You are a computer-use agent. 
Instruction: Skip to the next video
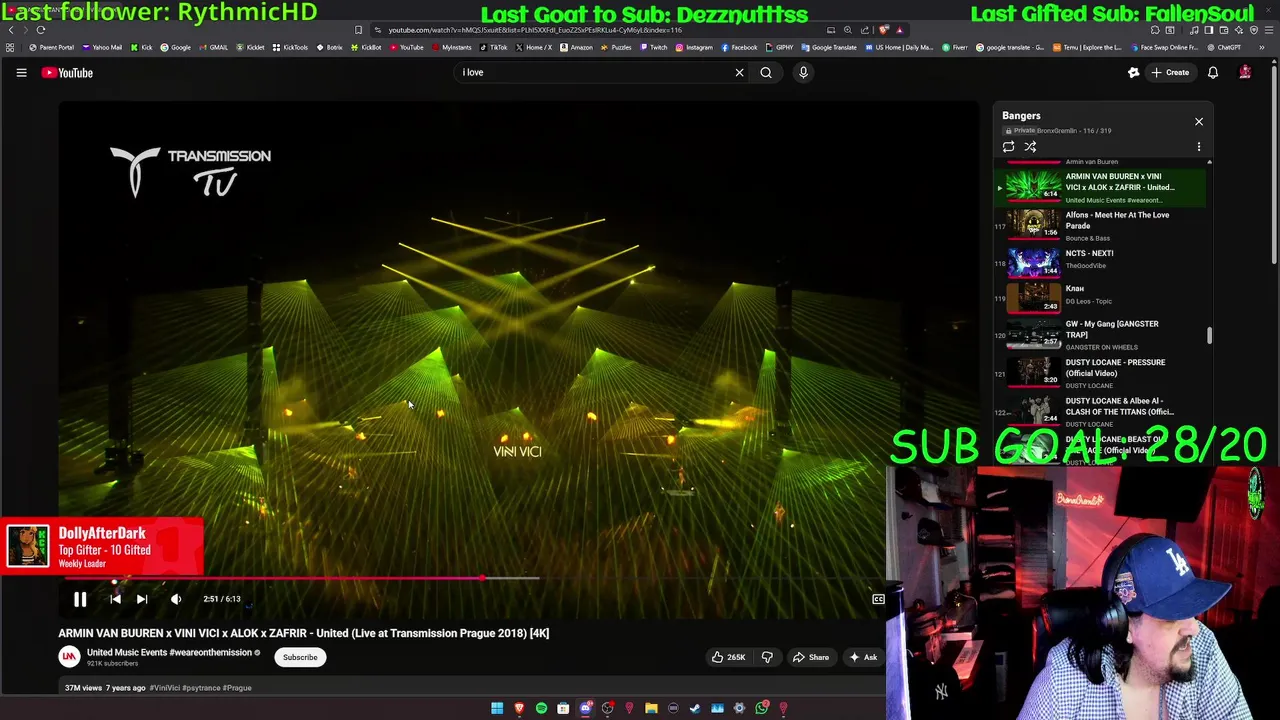click(x=142, y=599)
